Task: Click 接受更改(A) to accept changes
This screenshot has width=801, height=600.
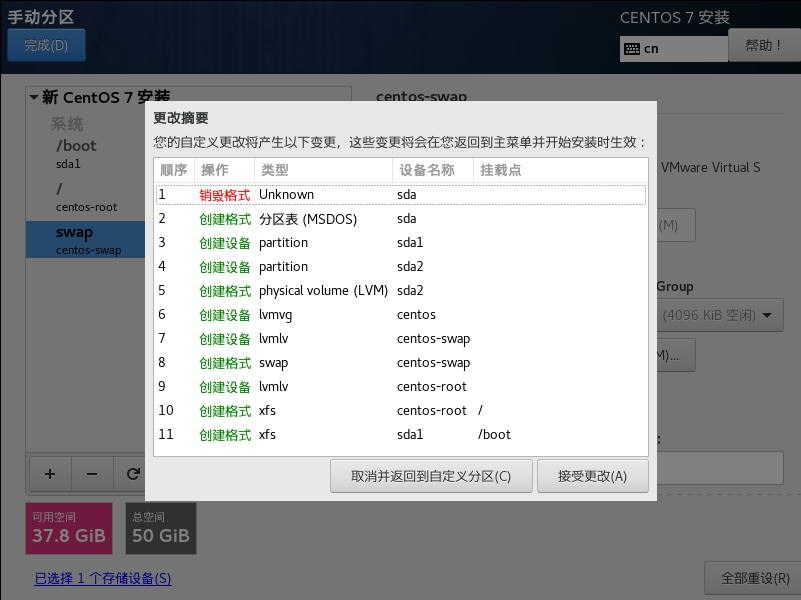Action: pos(593,476)
